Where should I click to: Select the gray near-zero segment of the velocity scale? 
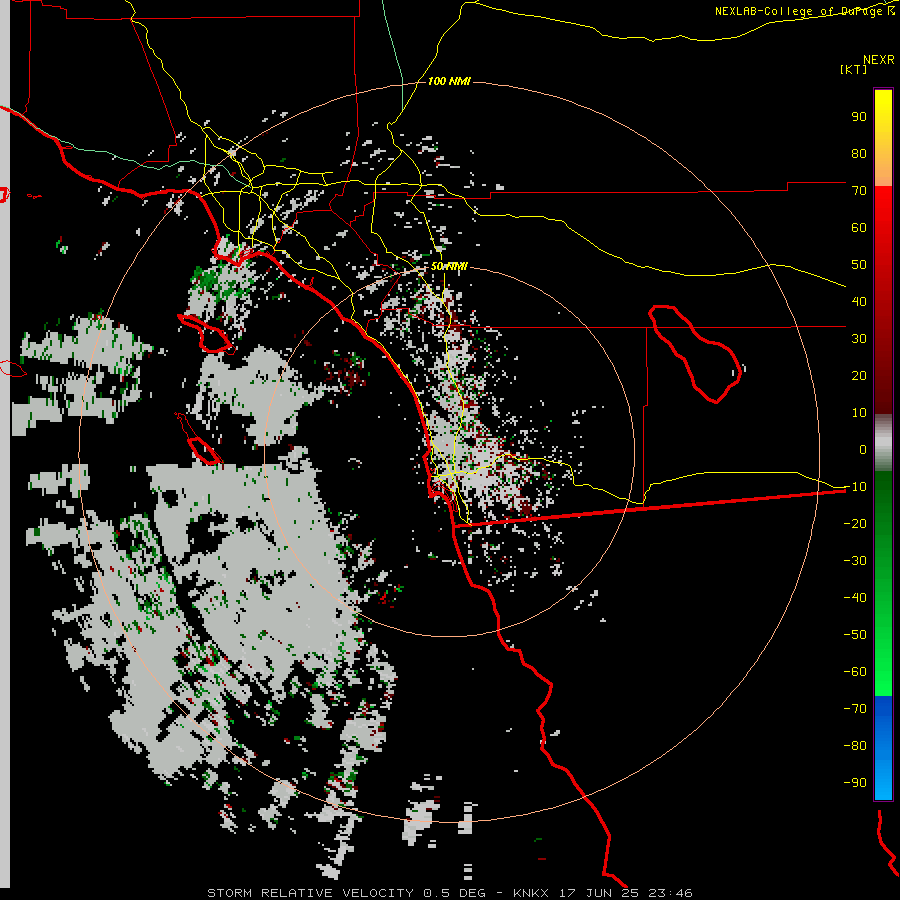(883, 443)
